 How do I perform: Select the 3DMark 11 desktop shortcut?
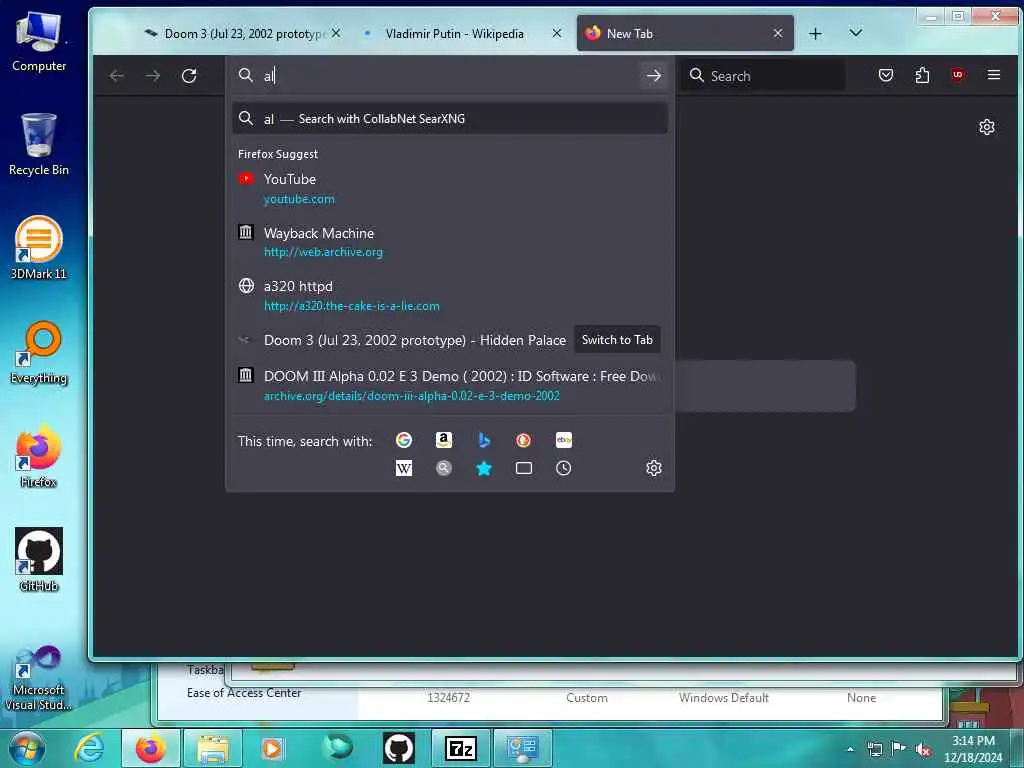pos(39,248)
